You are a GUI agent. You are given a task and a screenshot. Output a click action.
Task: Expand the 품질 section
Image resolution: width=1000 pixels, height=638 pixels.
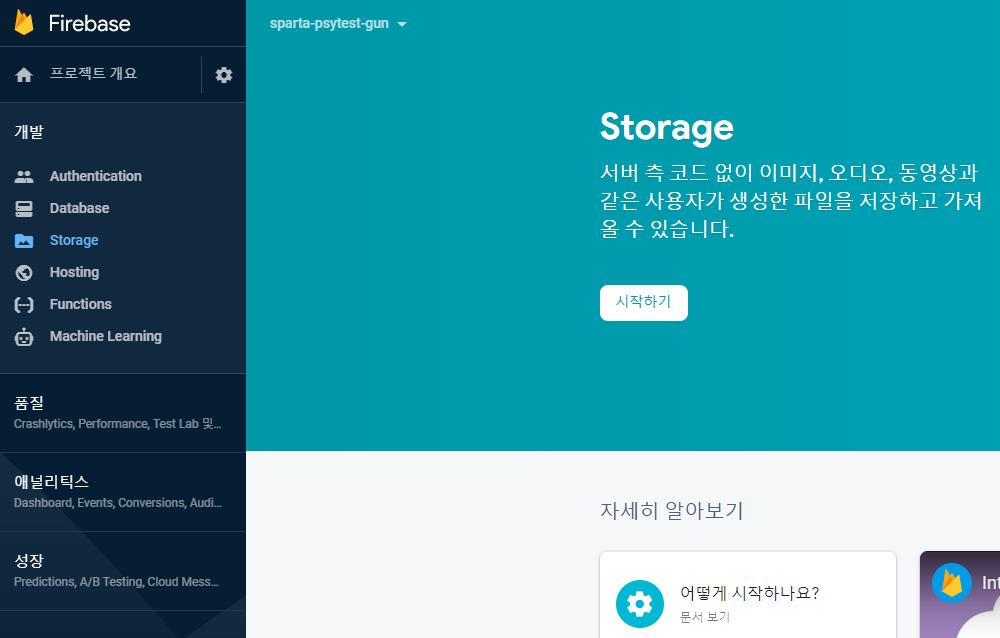point(122,413)
